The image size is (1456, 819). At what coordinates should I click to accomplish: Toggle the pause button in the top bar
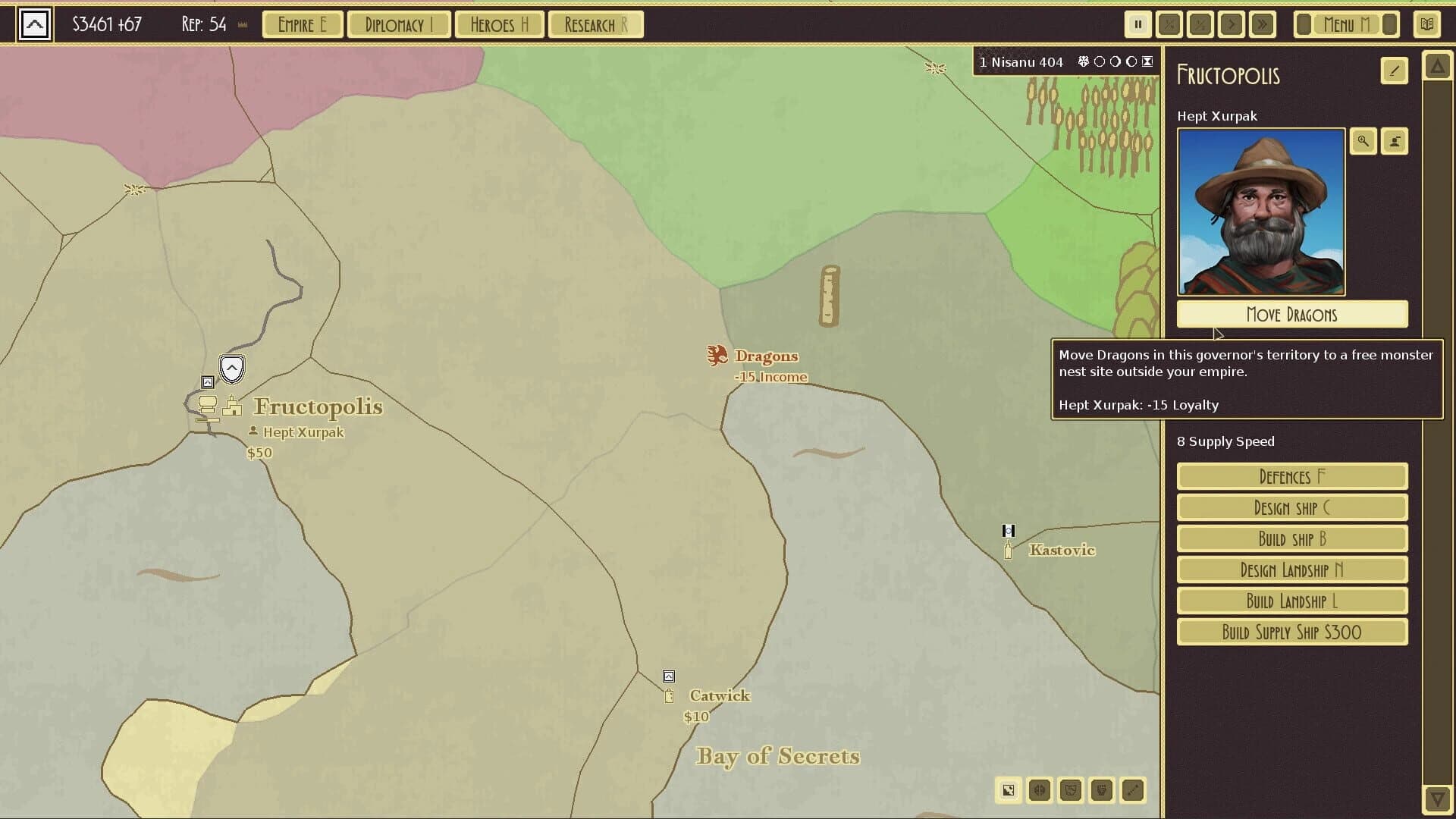click(1138, 24)
